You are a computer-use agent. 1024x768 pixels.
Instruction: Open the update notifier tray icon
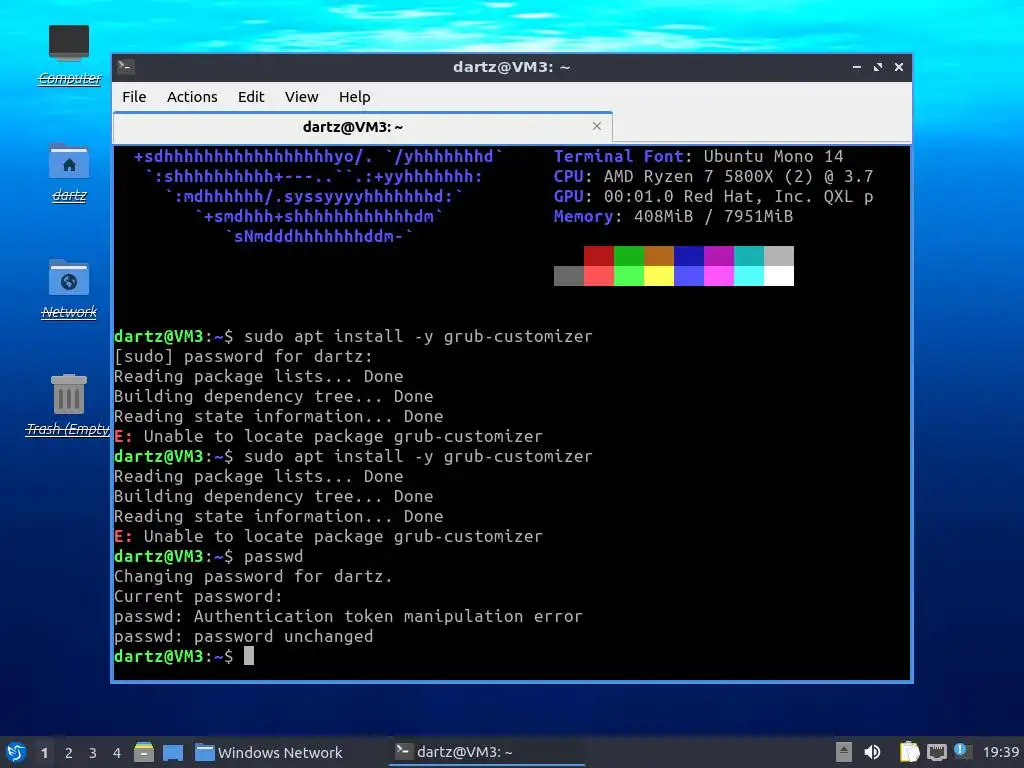(961, 751)
